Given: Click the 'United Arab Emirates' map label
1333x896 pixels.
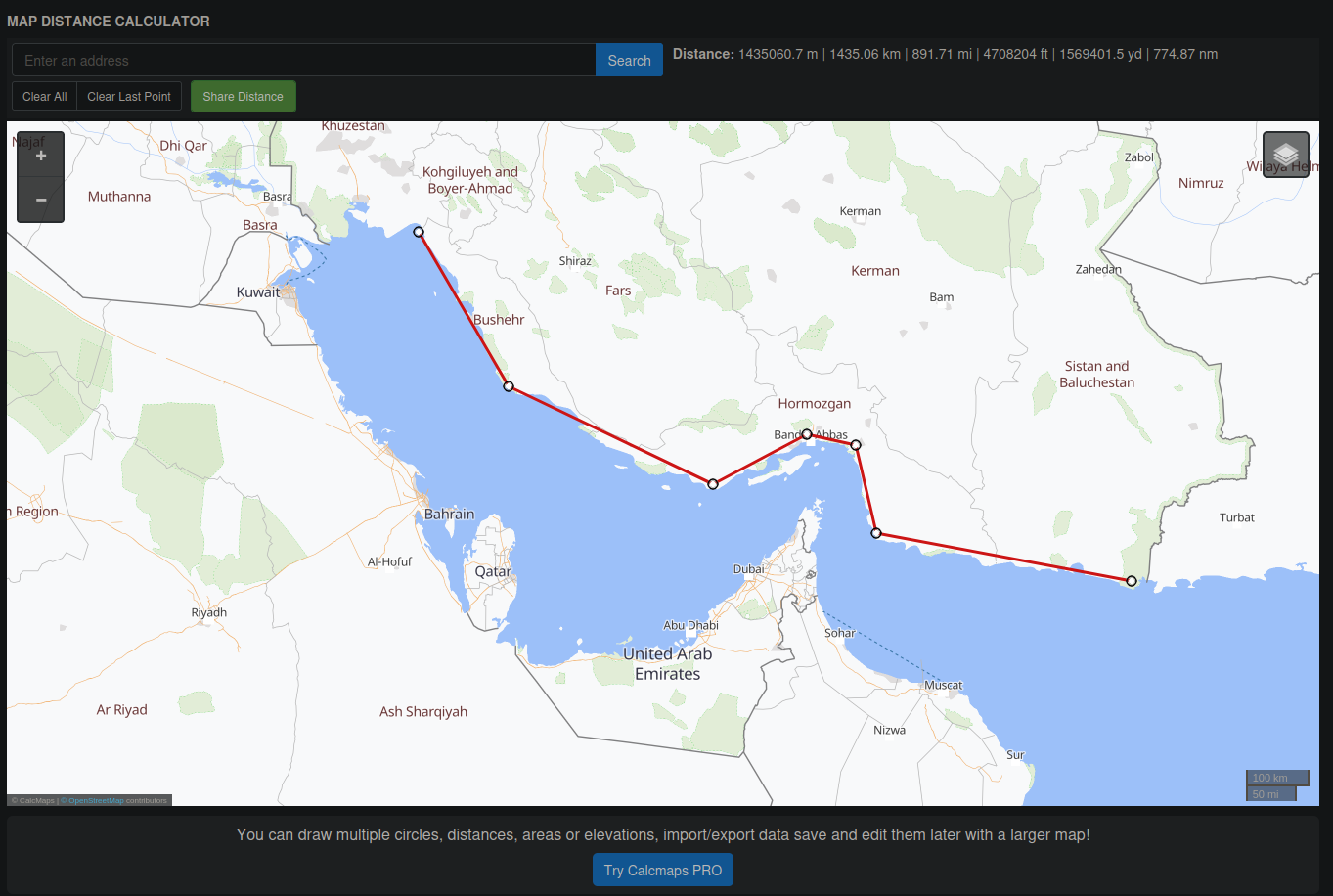Looking at the screenshot, I should (x=668, y=663).
